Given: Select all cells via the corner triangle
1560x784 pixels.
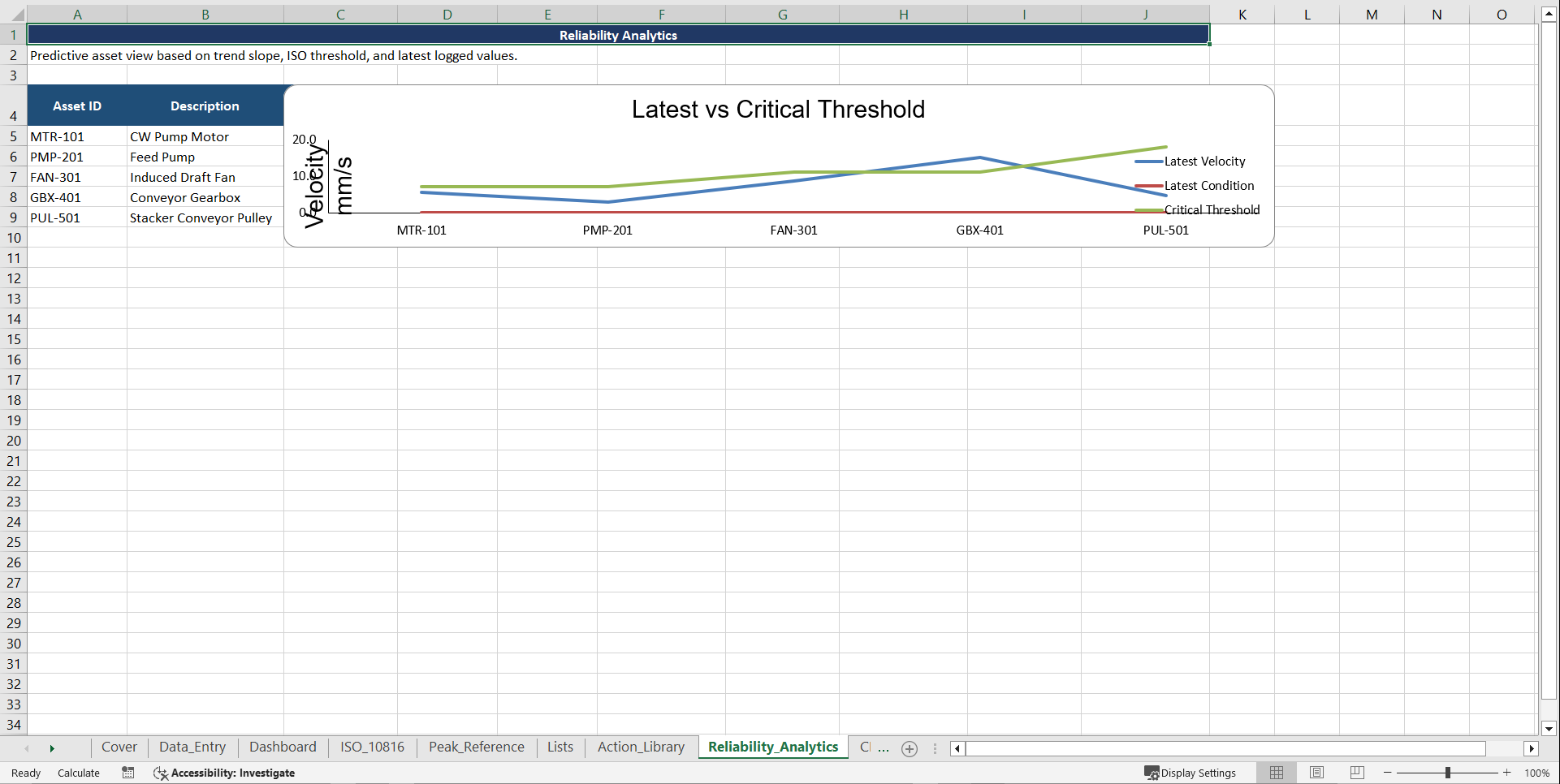Looking at the screenshot, I should coord(19,13).
